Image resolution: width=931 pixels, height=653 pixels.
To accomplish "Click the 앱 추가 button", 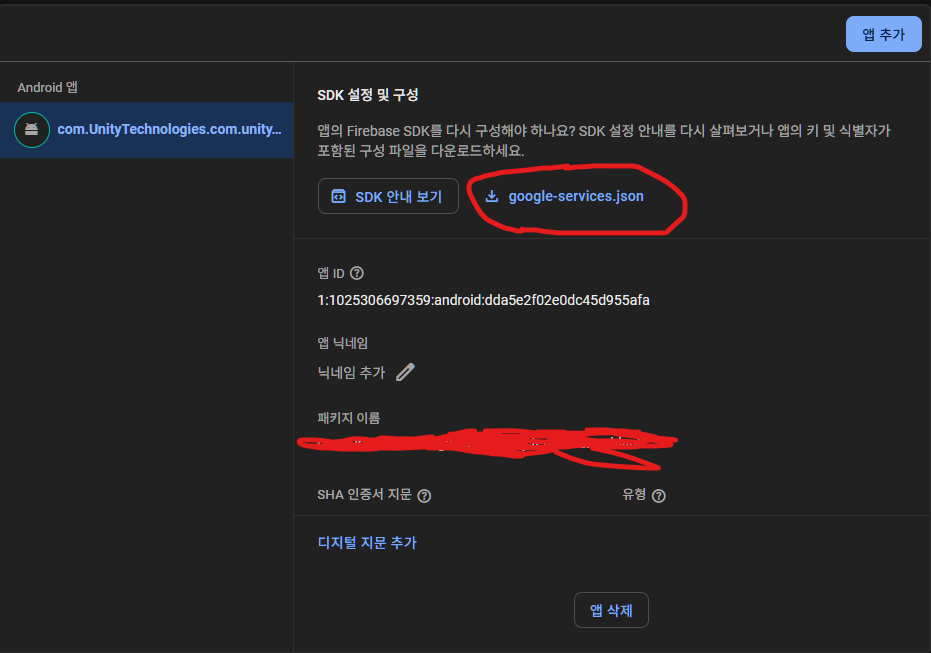I will point(884,34).
